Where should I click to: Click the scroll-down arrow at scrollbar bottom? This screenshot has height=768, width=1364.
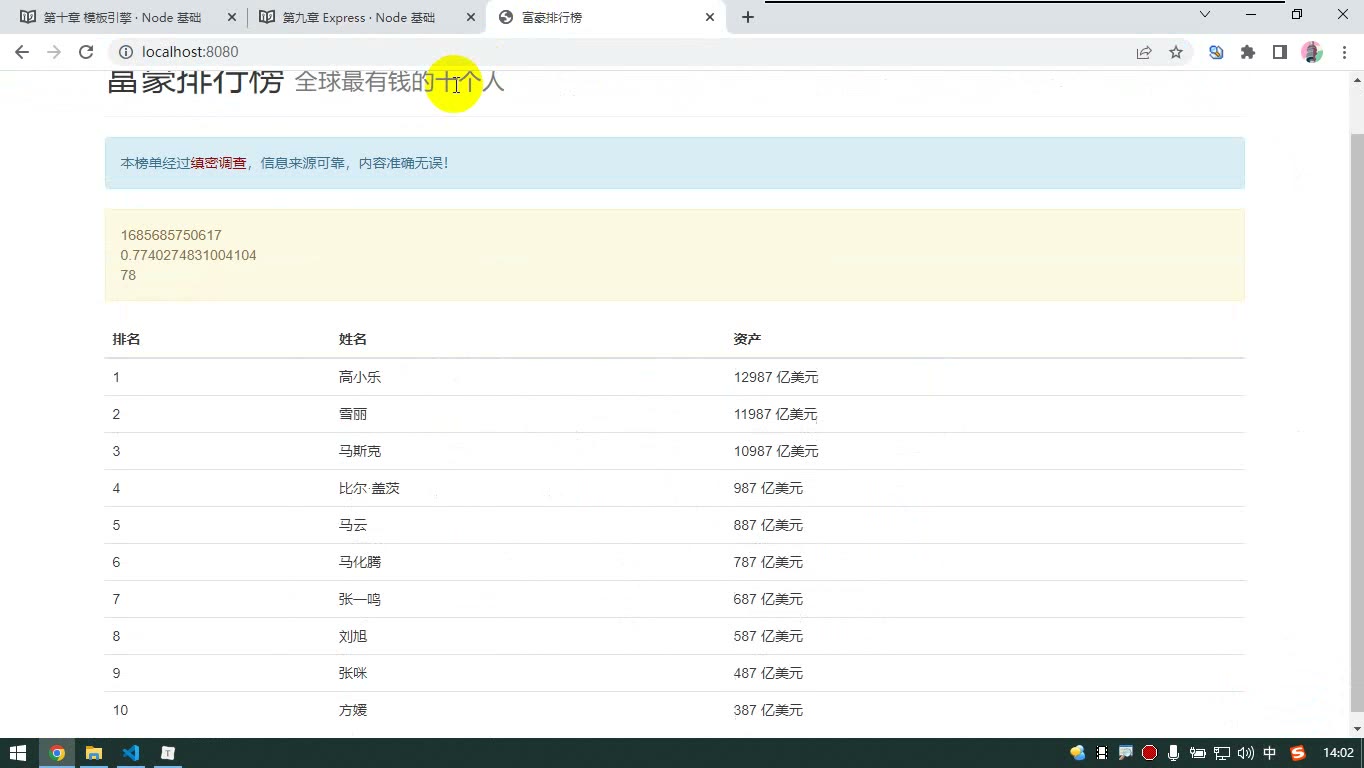[x=1357, y=730]
